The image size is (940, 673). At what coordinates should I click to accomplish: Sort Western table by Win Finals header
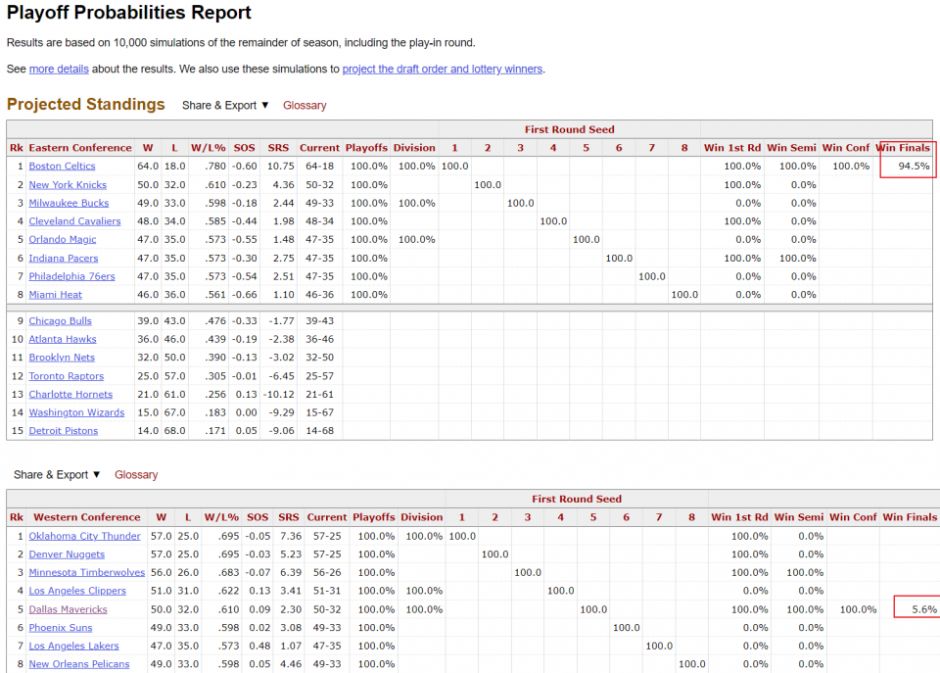click(909, 517)
